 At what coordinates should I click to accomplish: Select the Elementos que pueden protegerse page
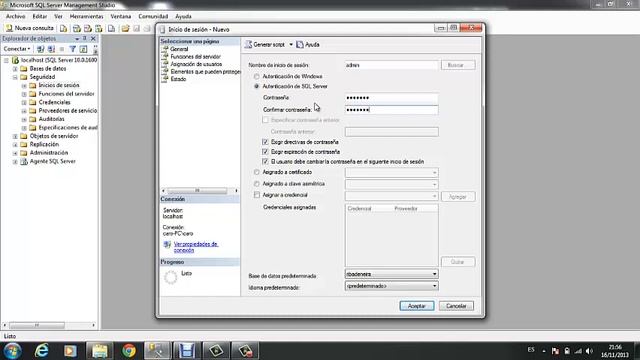click(x=205, y=71)
